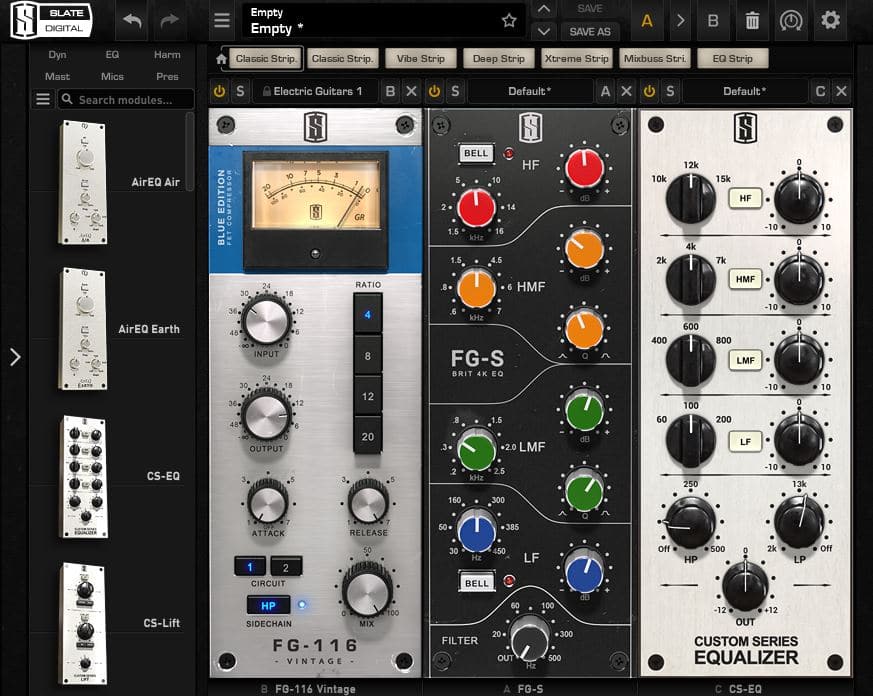Bypass FG-116 with its power button

click(219, 91)
